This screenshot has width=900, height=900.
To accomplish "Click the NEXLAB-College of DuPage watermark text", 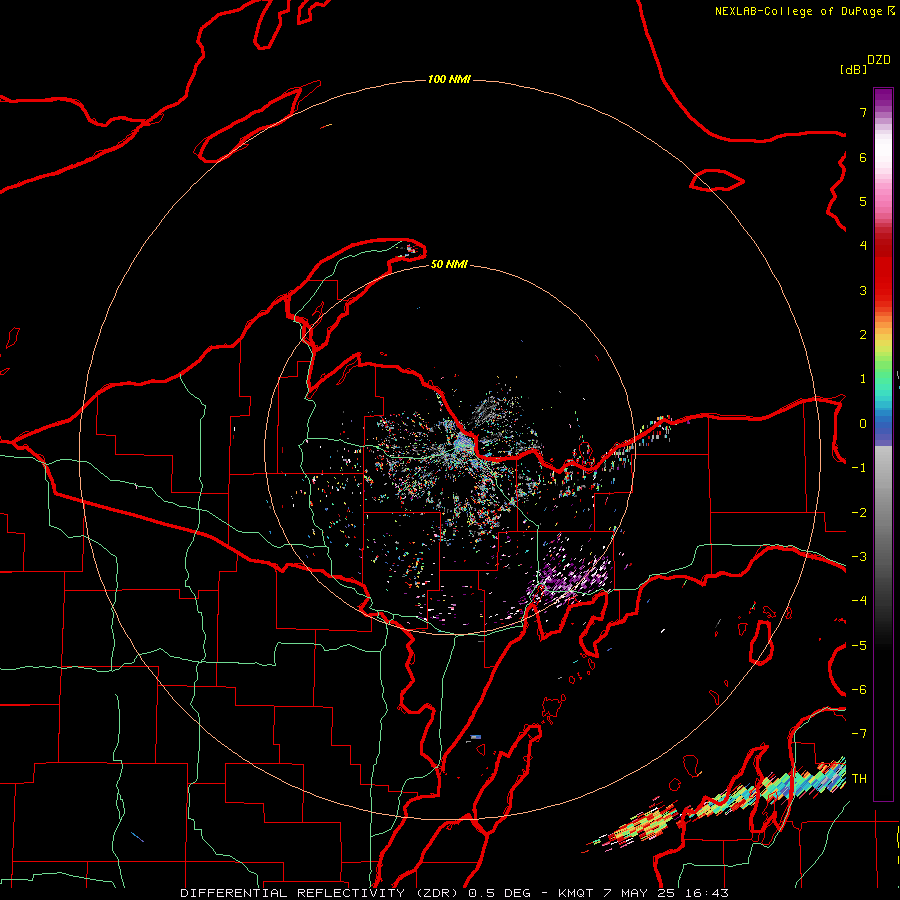I will (804, 11).
